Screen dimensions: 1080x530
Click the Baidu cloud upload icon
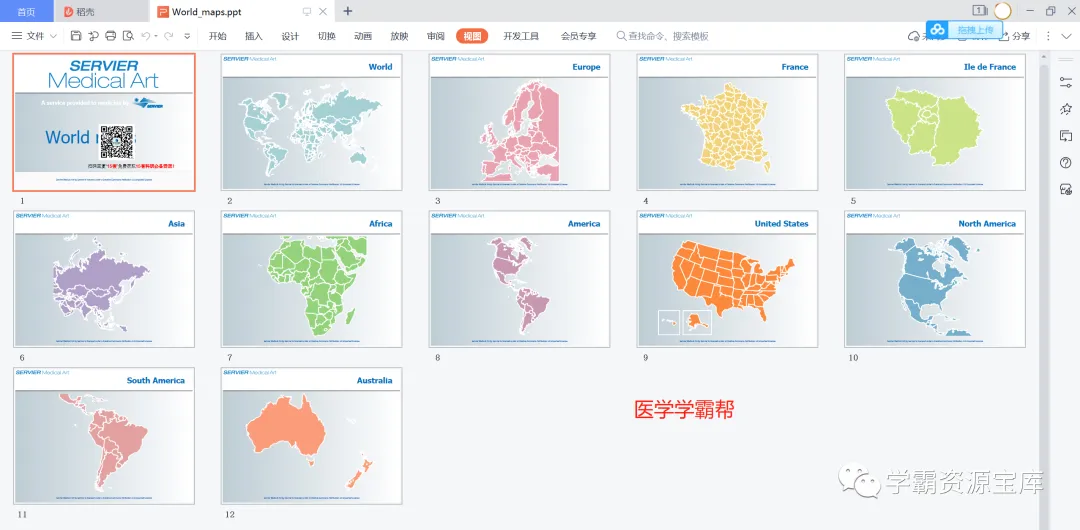[937, 30]
